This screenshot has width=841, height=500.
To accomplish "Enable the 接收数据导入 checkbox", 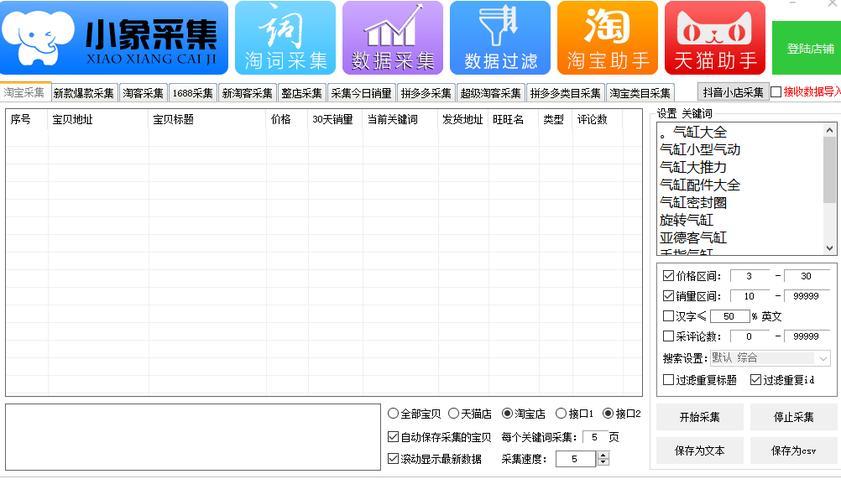I will (x=776, y=92).
